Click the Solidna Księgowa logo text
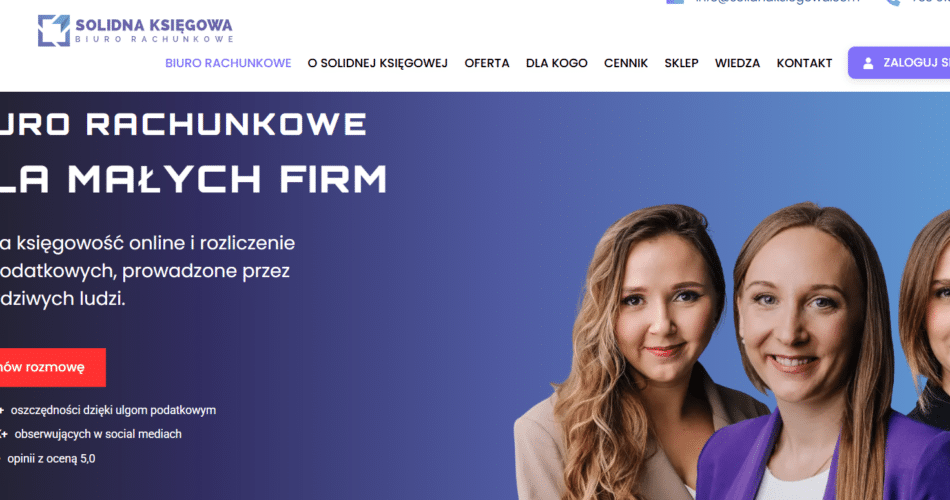Screen dimensions: 950x500 [154, 30]
